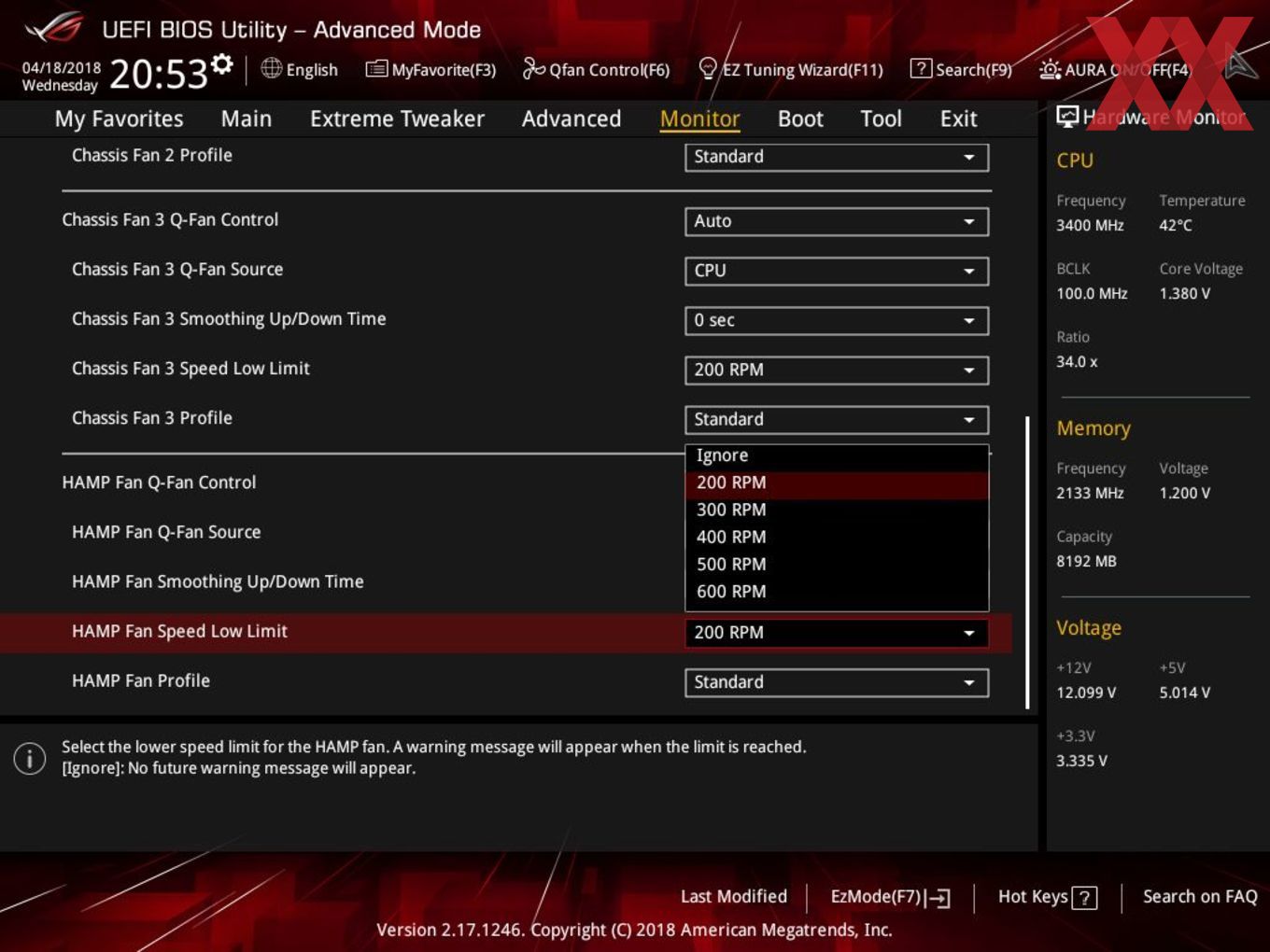Click the globe language icon
The image size is (1270, 952).
[272, 68]
